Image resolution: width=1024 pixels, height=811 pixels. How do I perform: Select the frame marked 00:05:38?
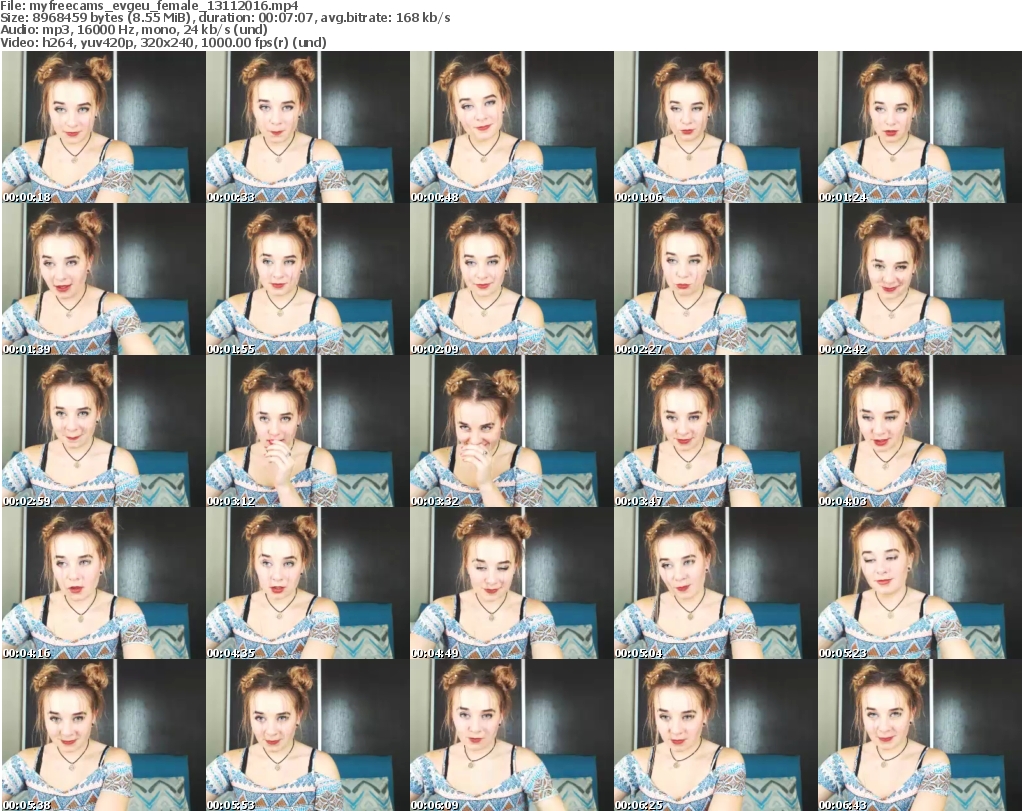103,737
